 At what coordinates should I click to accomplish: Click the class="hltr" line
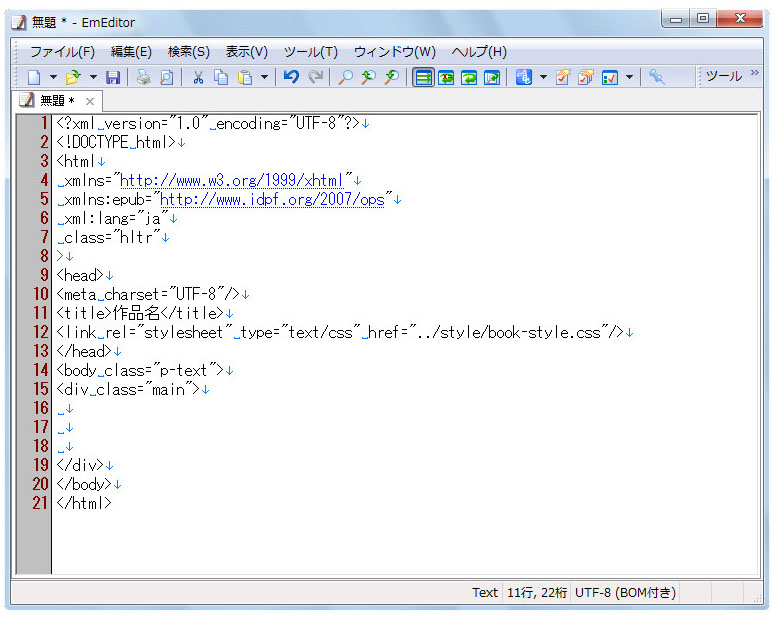pos(109,238)
